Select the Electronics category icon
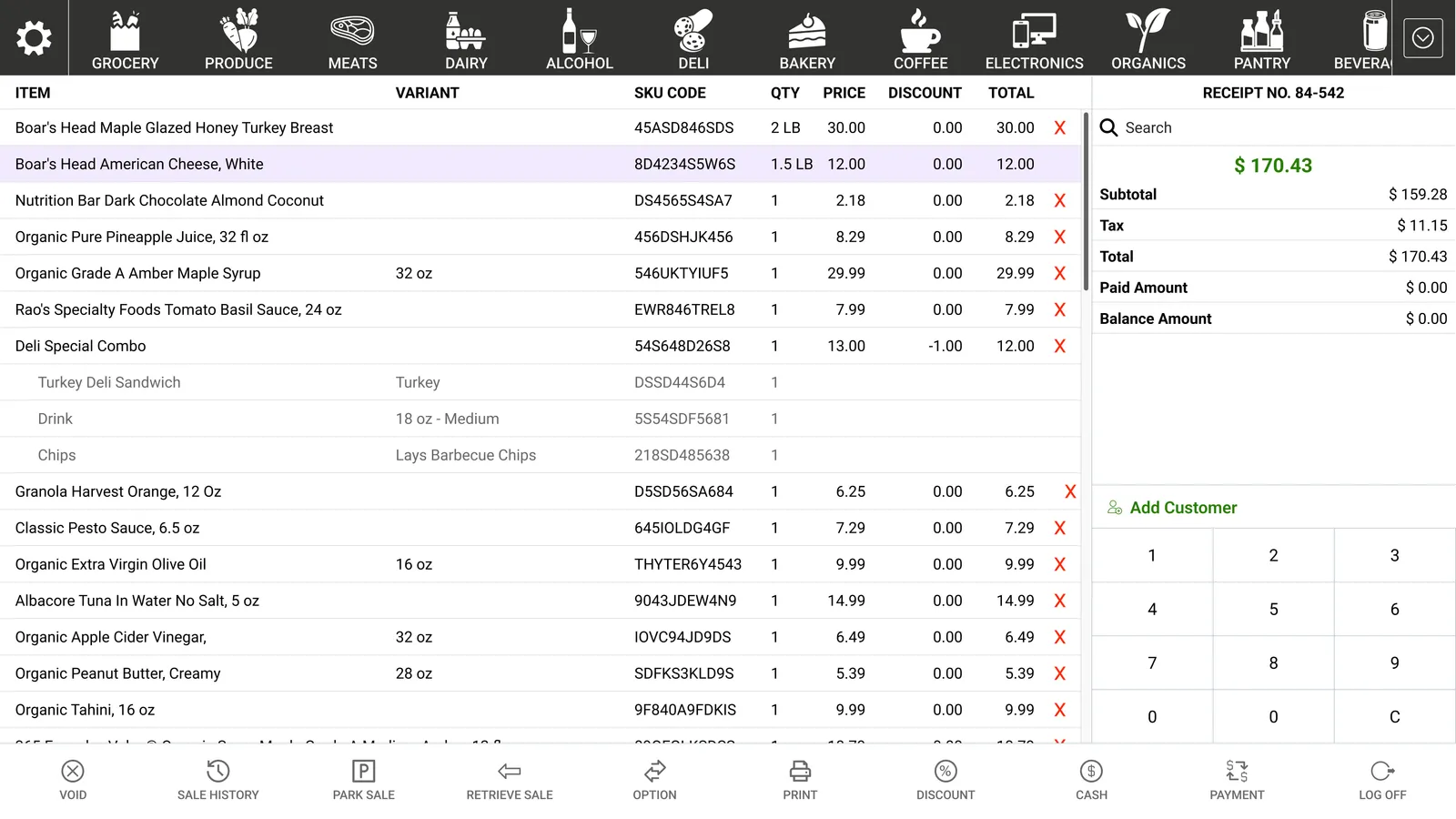 coord(1035,30)
